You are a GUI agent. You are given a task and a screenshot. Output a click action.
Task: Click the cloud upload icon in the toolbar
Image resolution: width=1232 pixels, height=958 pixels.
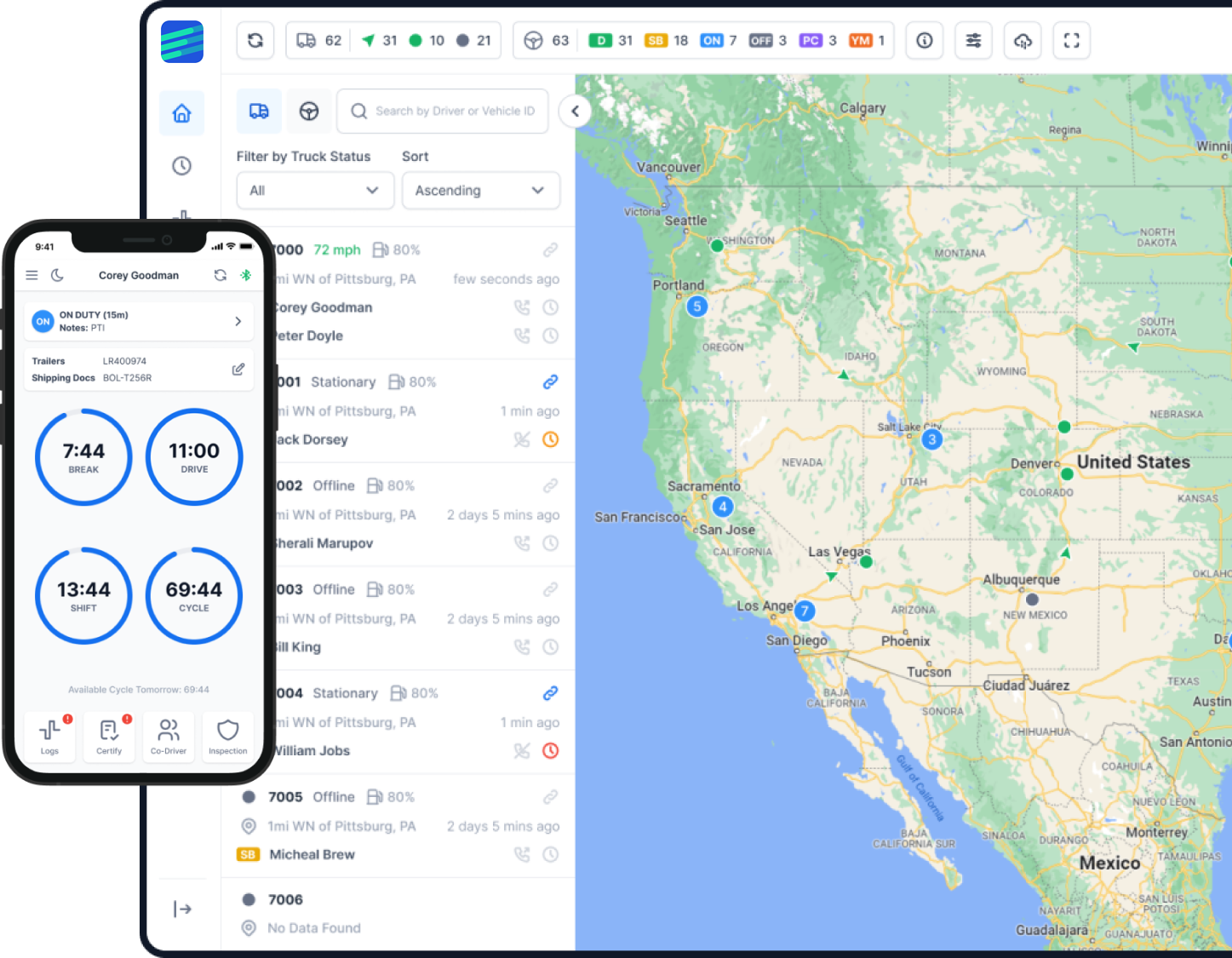1023,40
